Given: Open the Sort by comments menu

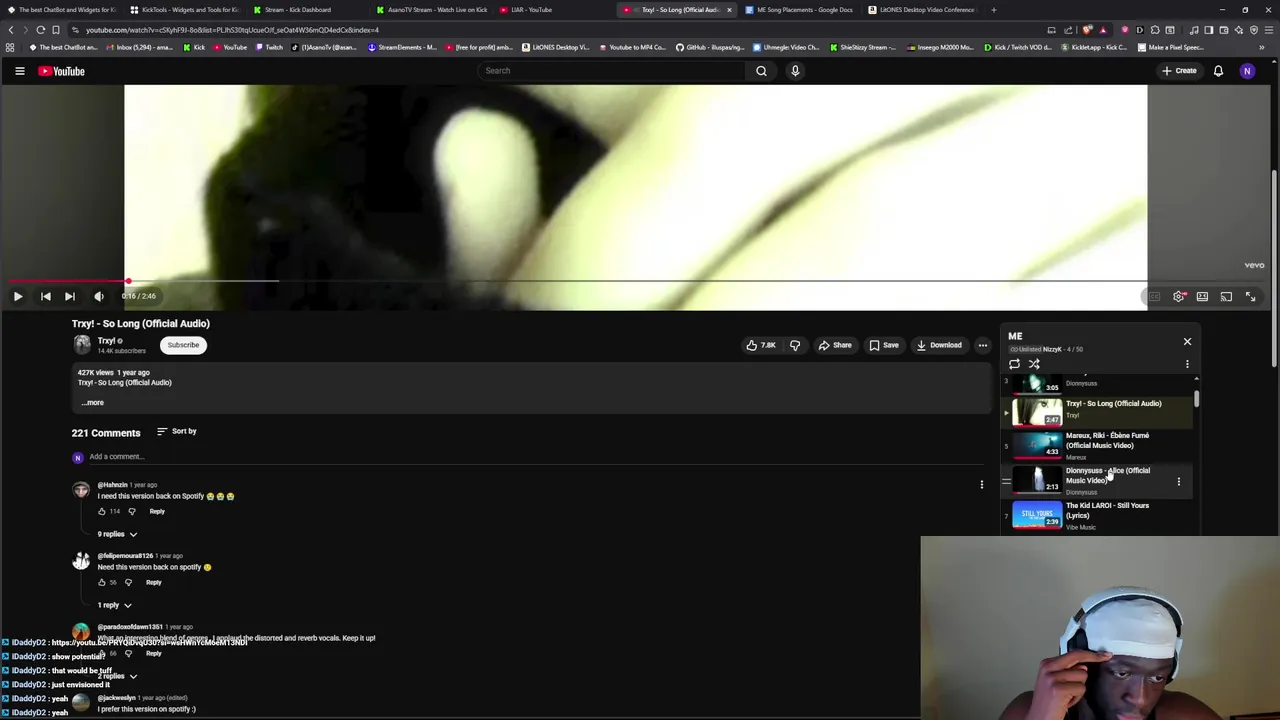Looking at the screenshot, I should 177,431.
